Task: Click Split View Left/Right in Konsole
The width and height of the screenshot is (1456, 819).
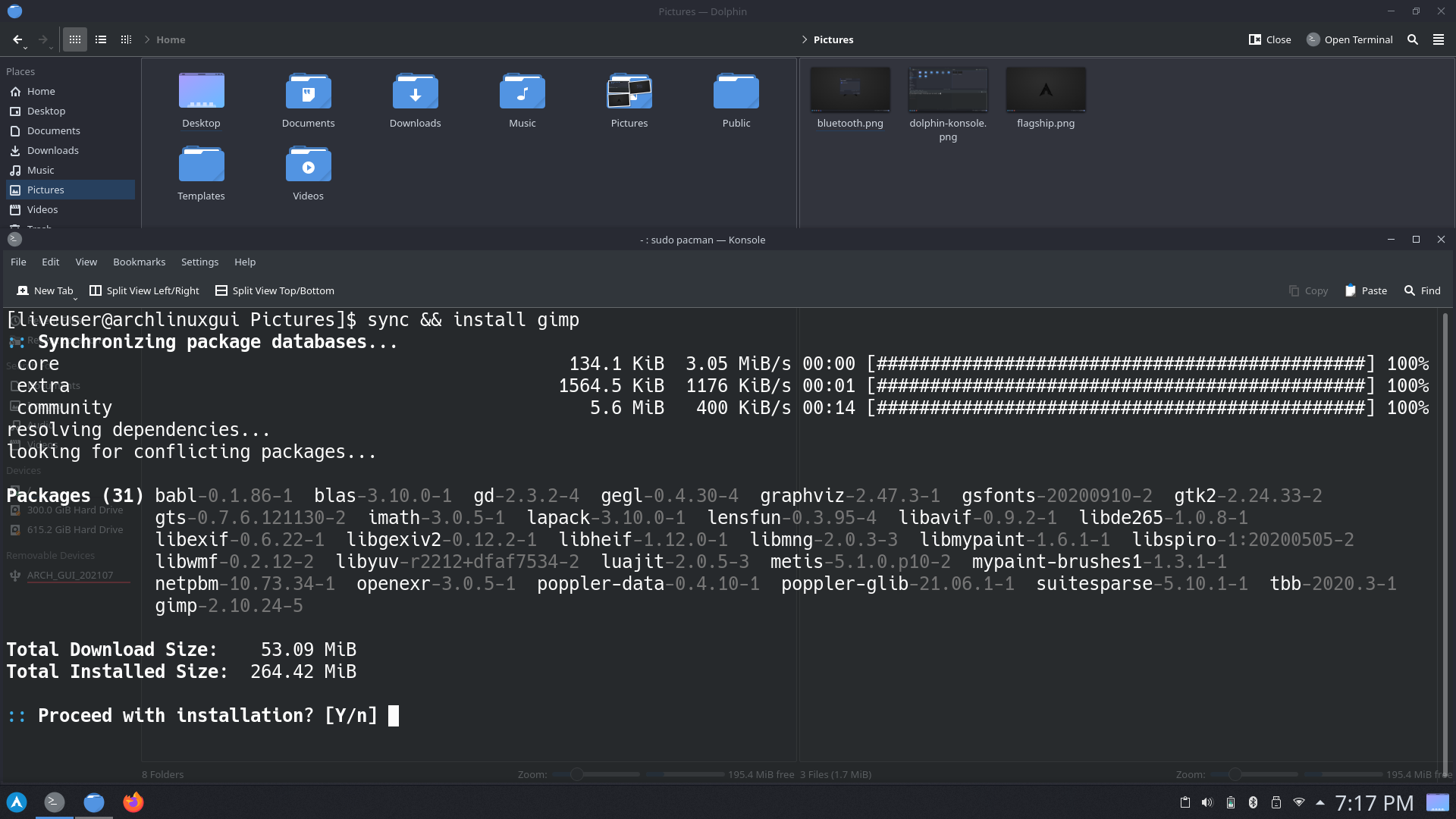Action: (x=144, y=290)
